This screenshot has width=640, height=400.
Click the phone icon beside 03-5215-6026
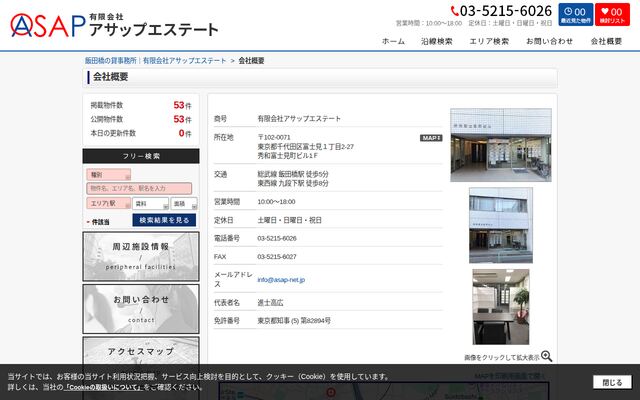tap(455, 11)
